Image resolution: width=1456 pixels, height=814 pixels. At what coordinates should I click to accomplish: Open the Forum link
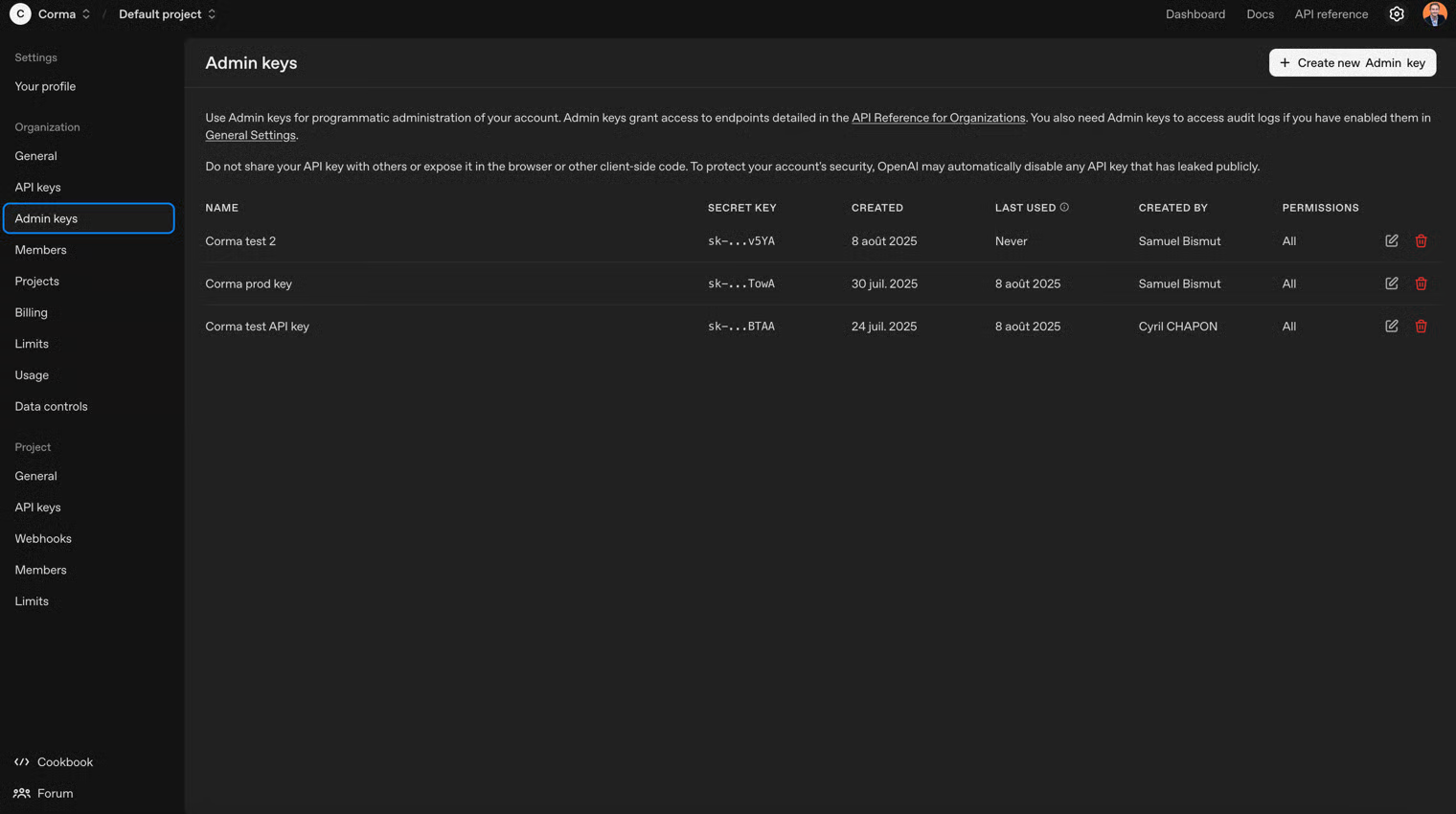[55, 794]
